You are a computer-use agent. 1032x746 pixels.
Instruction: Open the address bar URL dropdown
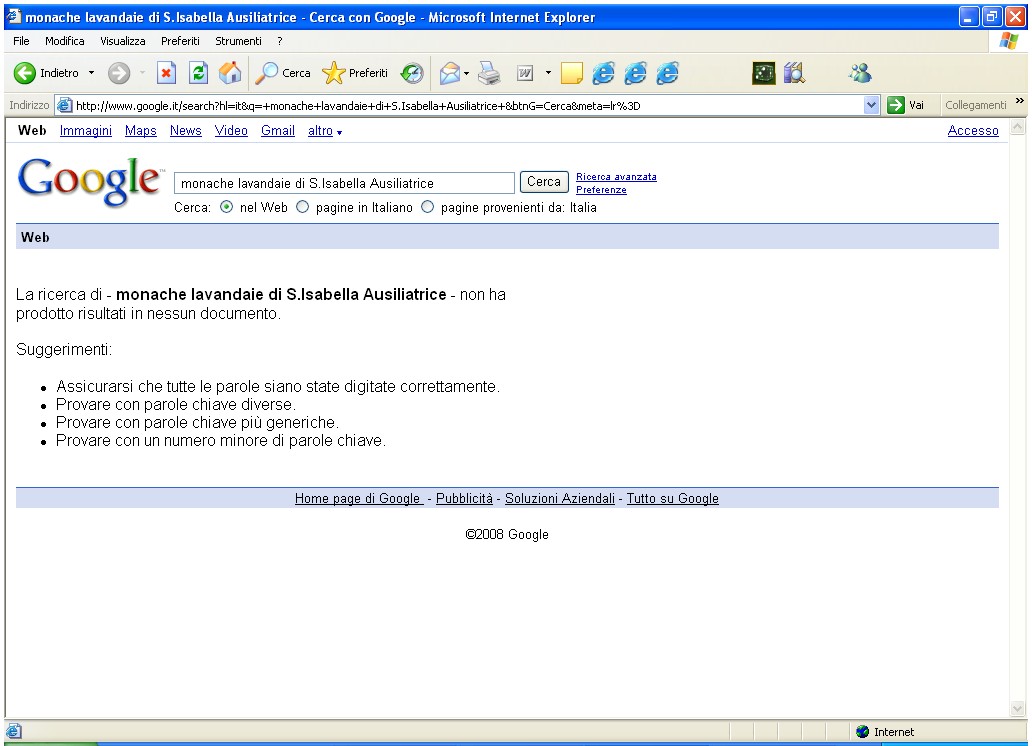click(x=871, y=105)
